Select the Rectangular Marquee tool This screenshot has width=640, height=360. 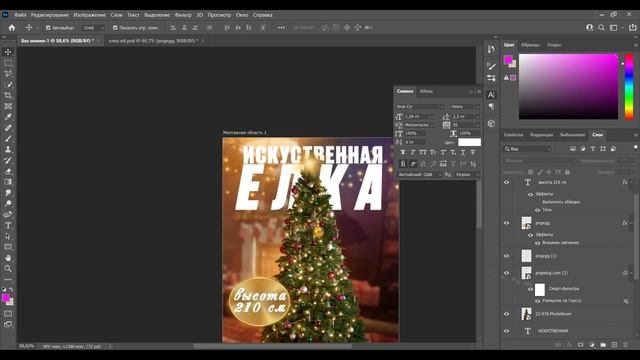point(8,63)
